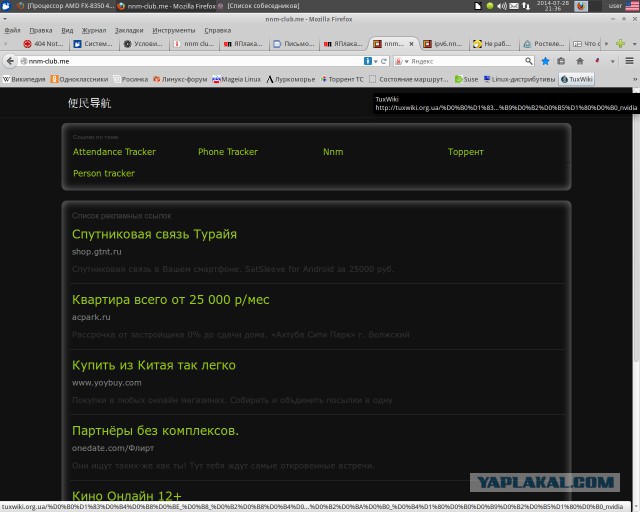The height and width of the screenshot is (512, 640).
Task: Open the Suse bookmark
Action: (467, 79)
